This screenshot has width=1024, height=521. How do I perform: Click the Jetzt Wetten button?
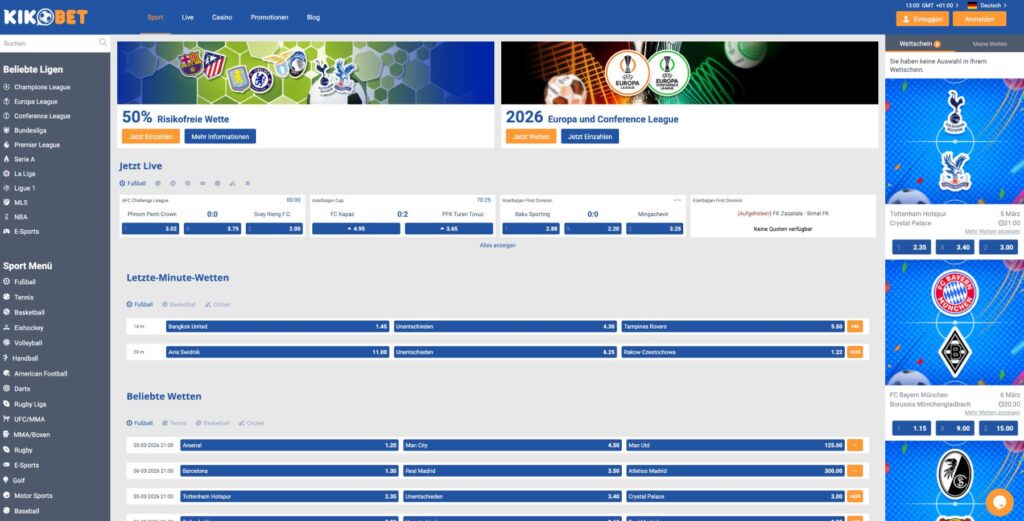click(531, 136)
